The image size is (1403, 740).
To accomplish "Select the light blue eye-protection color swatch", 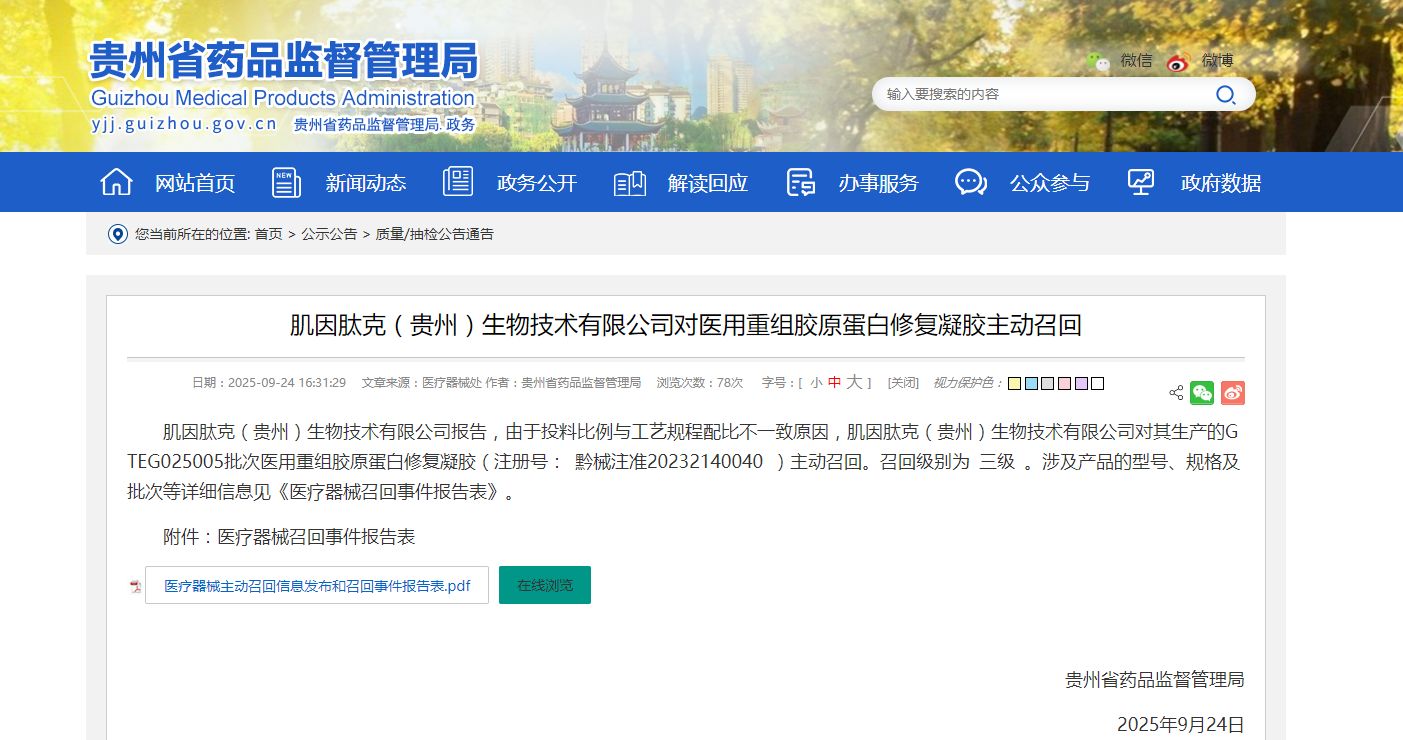I will pyautogui.click(x=1031, y=384).
